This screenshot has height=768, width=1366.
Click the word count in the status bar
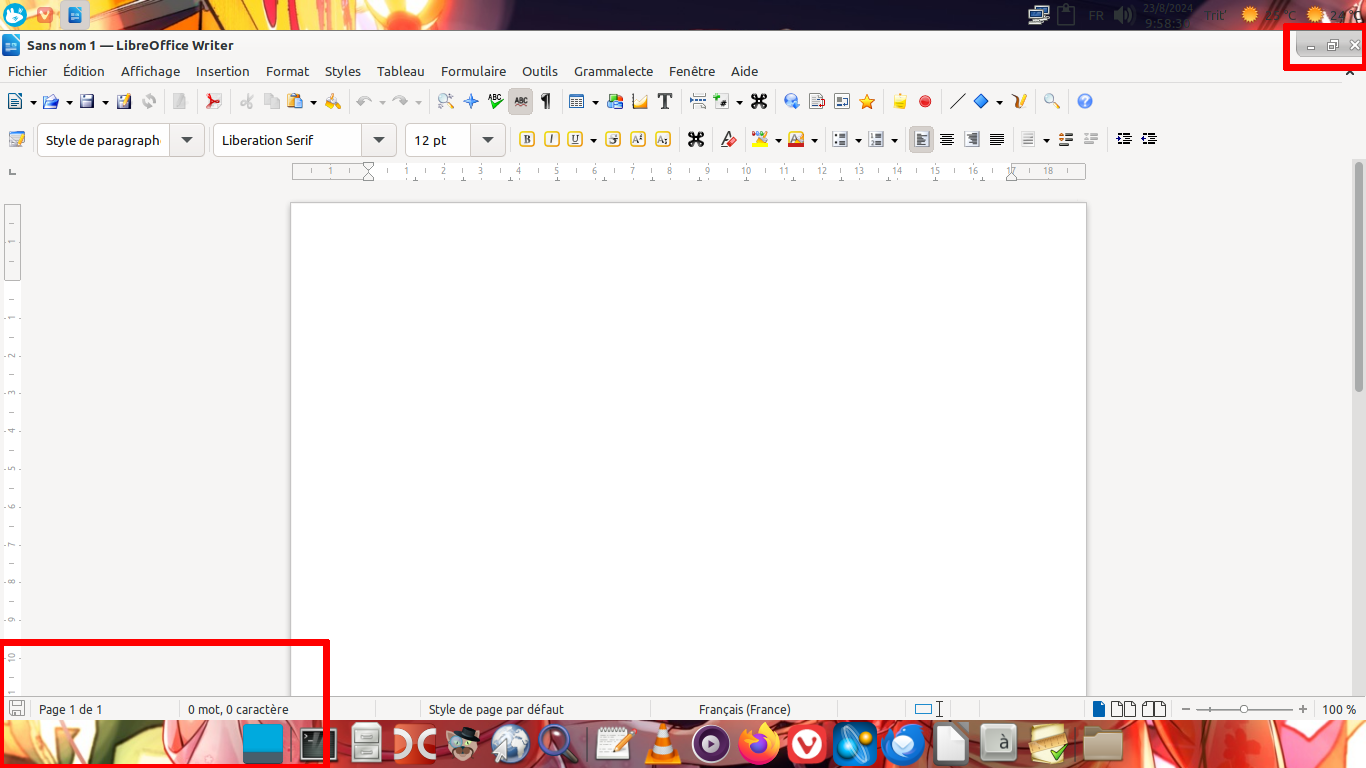coord(238,709)
